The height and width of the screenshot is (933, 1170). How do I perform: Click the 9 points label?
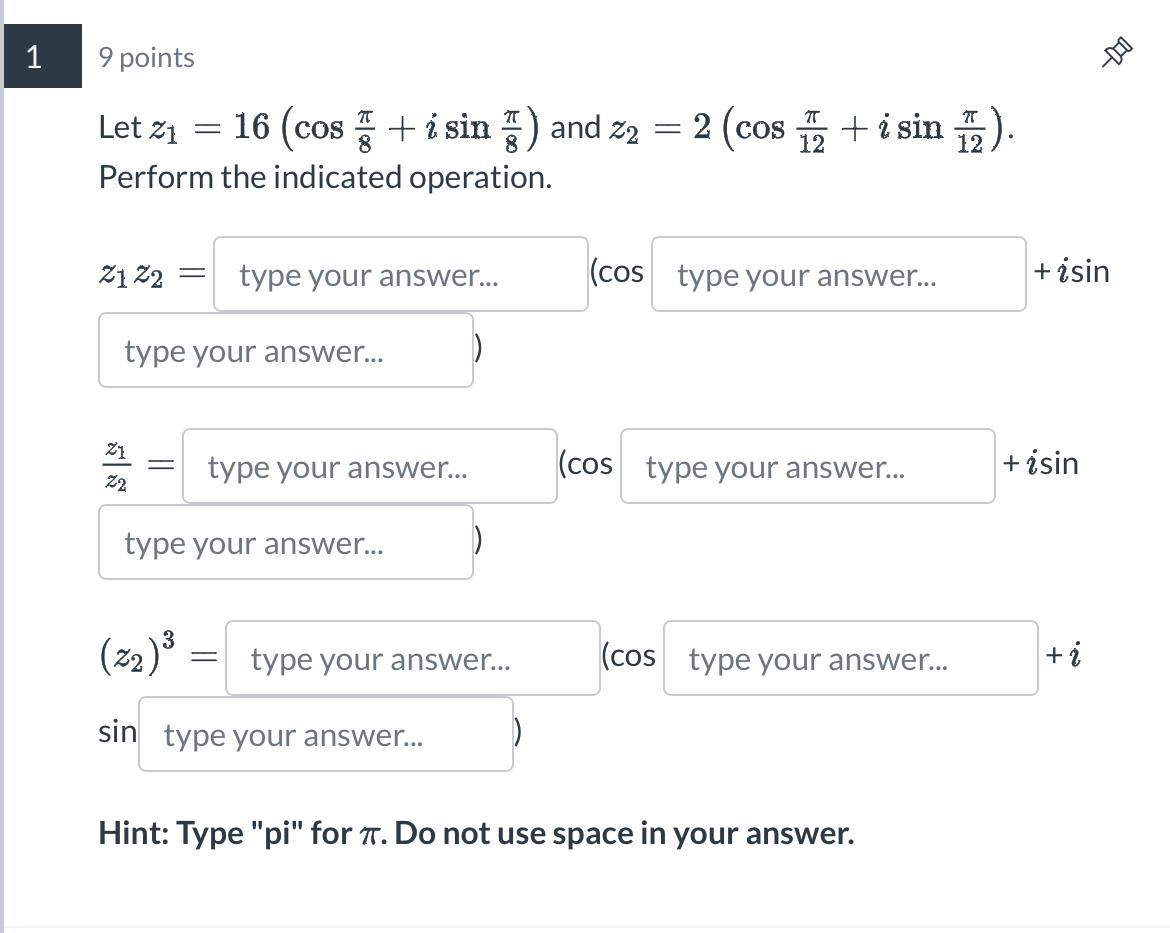(146, 57)
